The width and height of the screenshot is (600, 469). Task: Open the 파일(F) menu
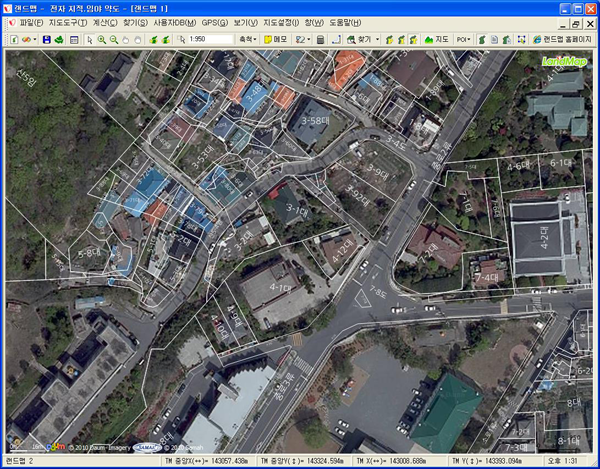click(x=31, y=23)
